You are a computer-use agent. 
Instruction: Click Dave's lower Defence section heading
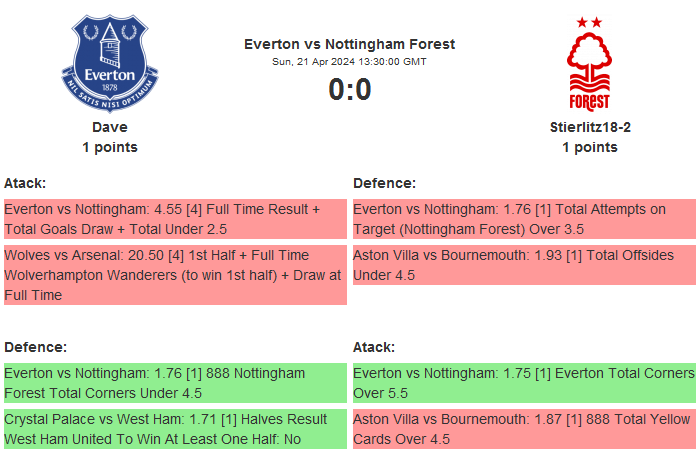click(x=35, y=347)
